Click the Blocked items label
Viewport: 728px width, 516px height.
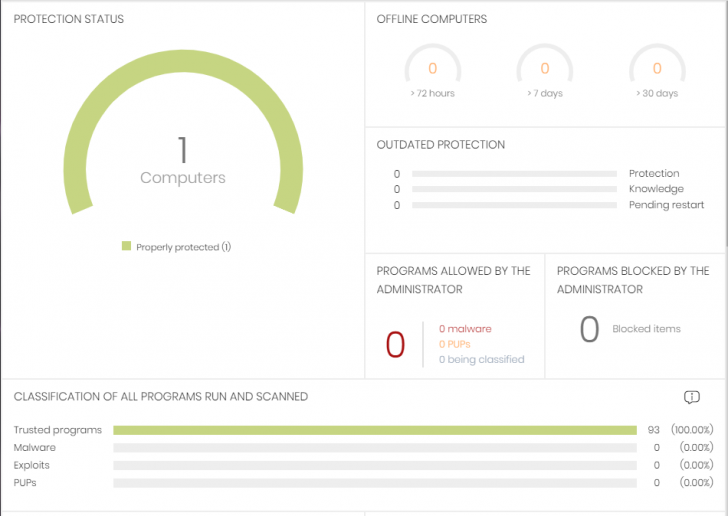(646, 329)
